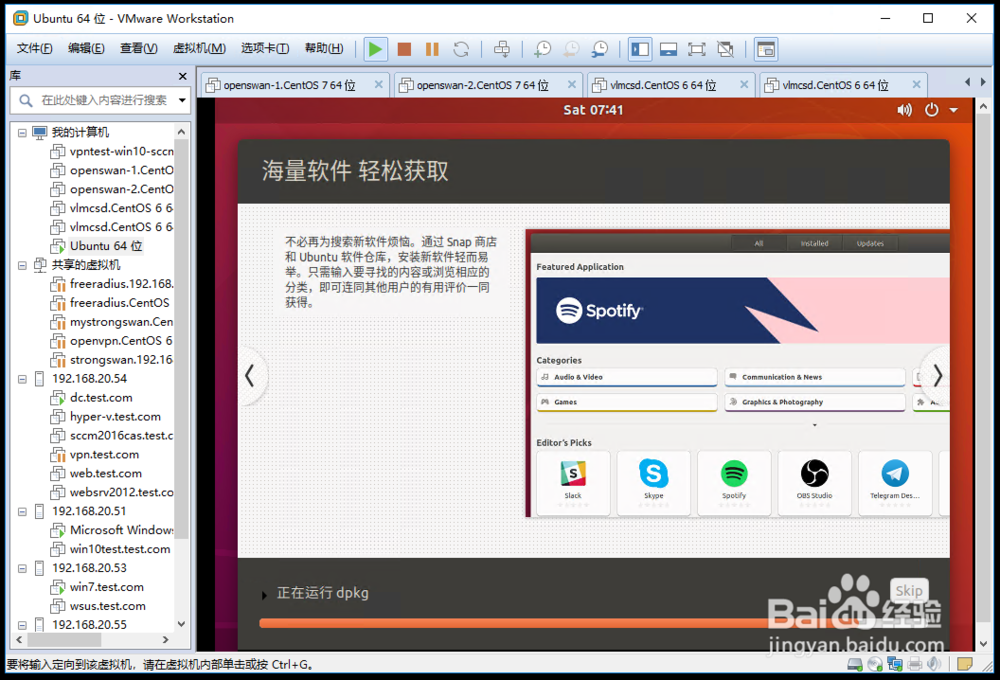The image size is (1000, 680).
Task: Collapse the 我的计算机 tree node
Action: click(x=22, y=133)
